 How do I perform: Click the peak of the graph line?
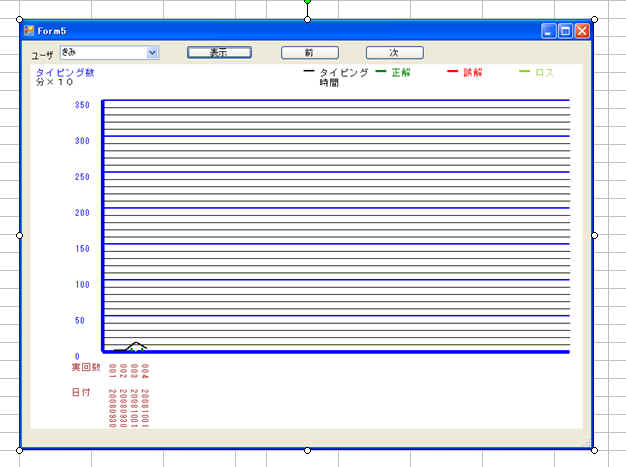tap(136, 343)
